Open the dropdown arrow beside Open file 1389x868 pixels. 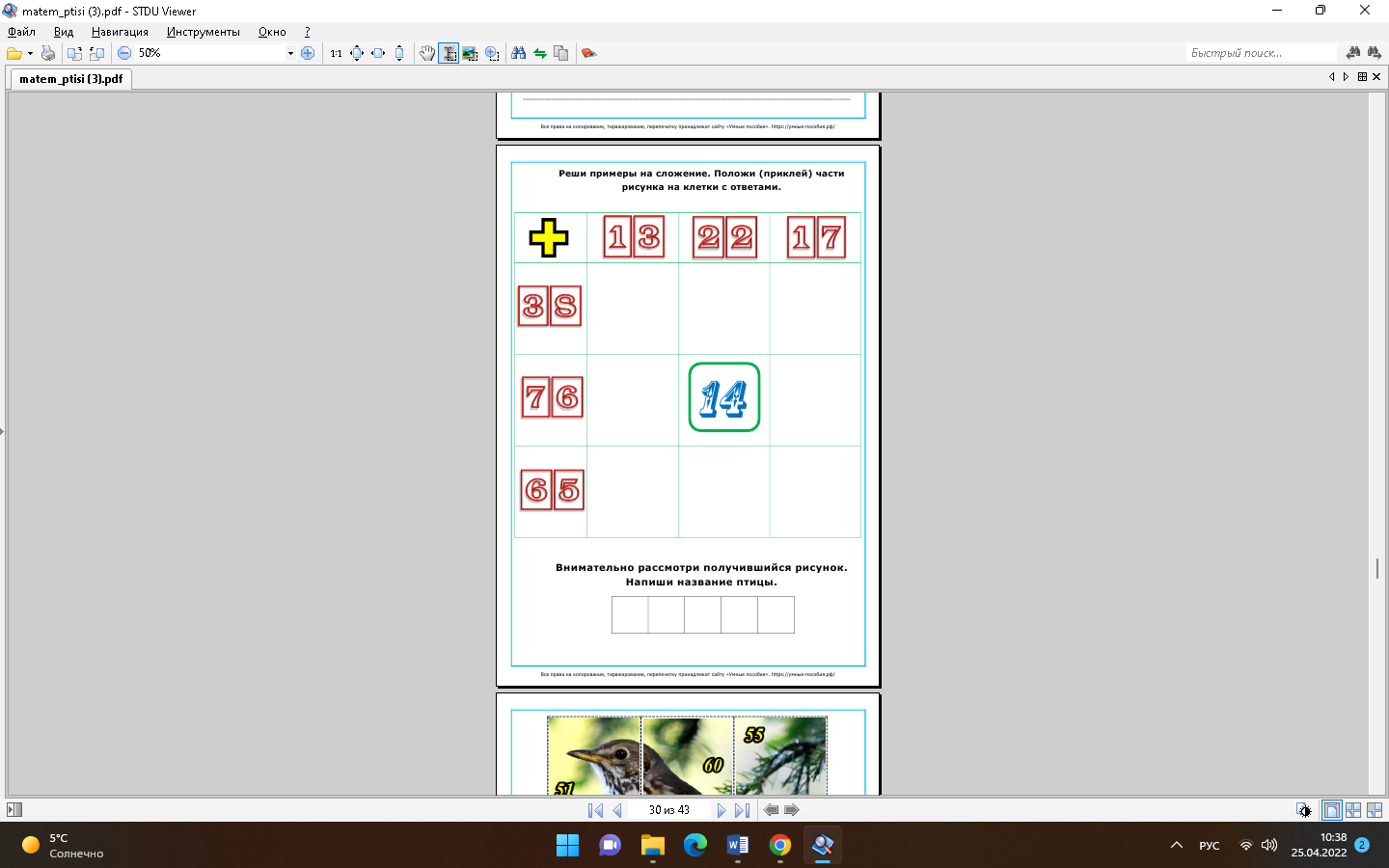point(30,53)
